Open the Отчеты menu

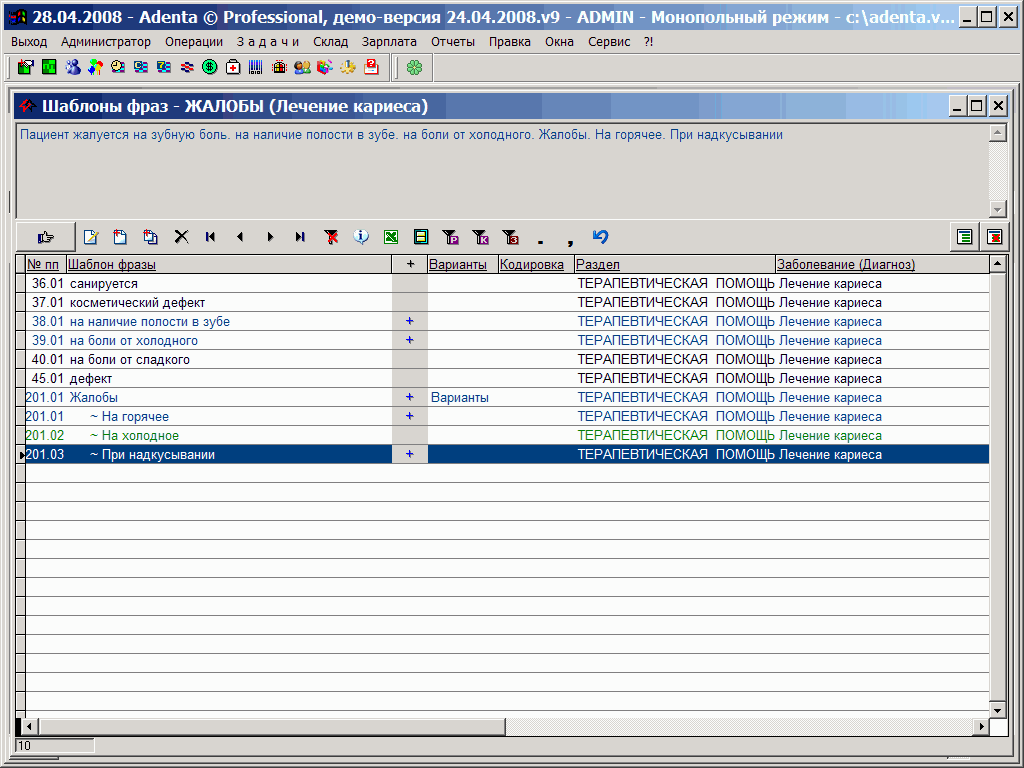[453, 42]
